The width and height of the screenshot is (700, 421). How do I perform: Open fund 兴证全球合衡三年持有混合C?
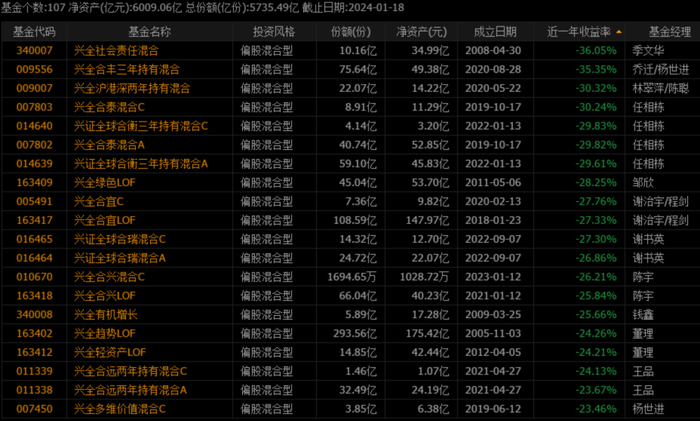(141, 126)
